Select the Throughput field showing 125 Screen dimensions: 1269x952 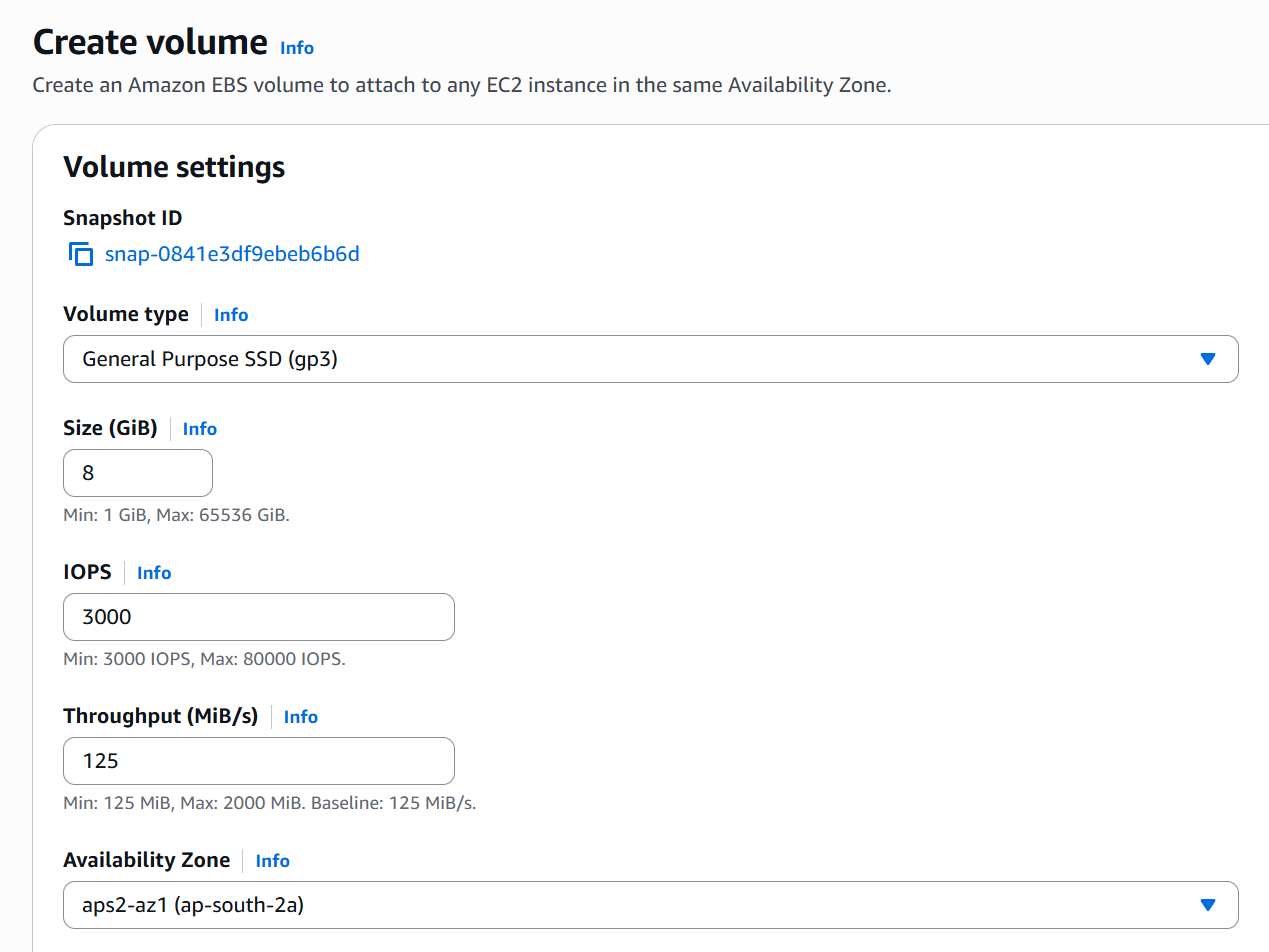point(258,761)
